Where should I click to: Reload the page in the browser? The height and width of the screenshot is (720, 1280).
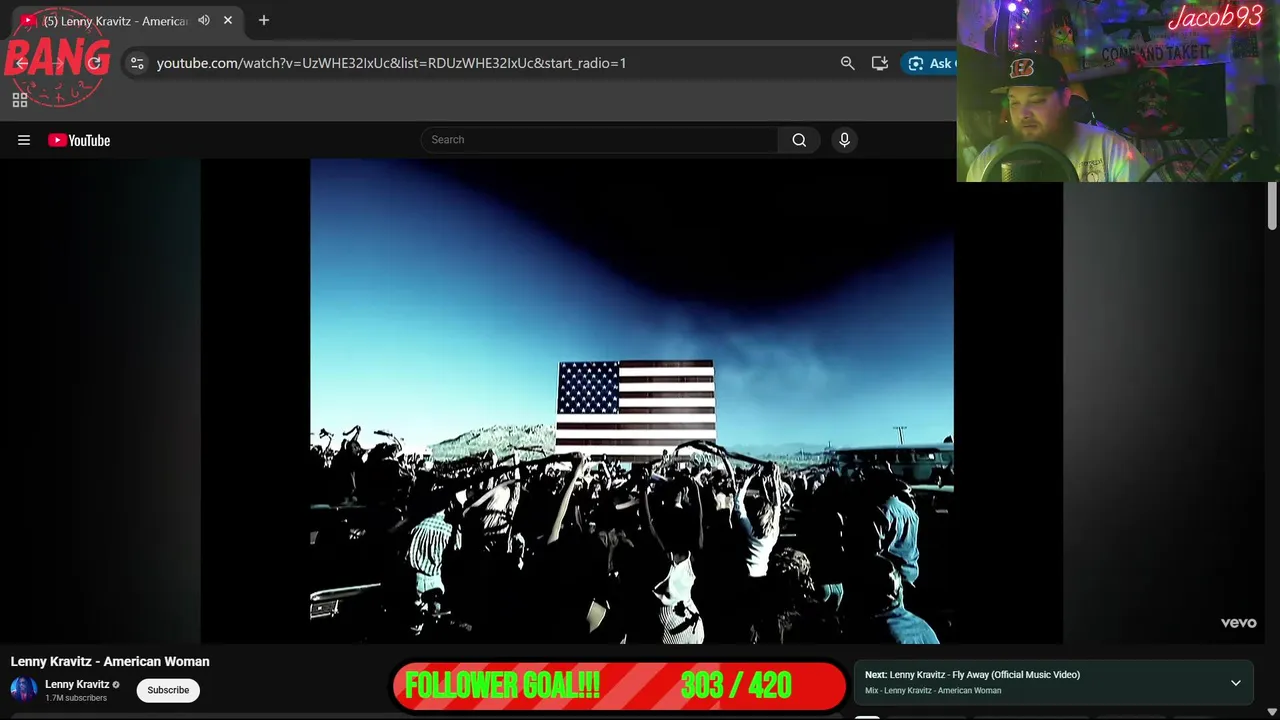point(94,63)
